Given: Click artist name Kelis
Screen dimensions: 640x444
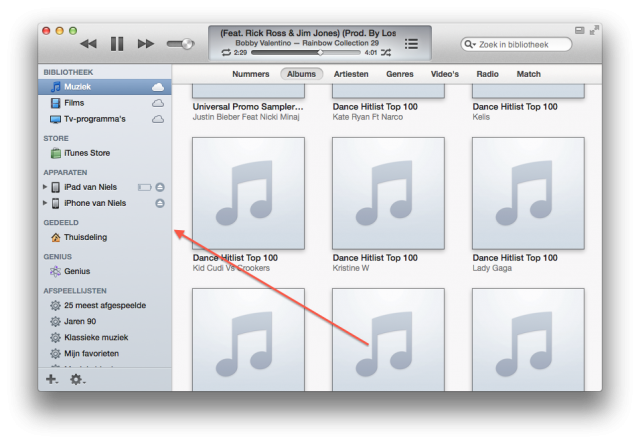Looking at the screenshot, I should pyautogui.click(x=481, y=117).
